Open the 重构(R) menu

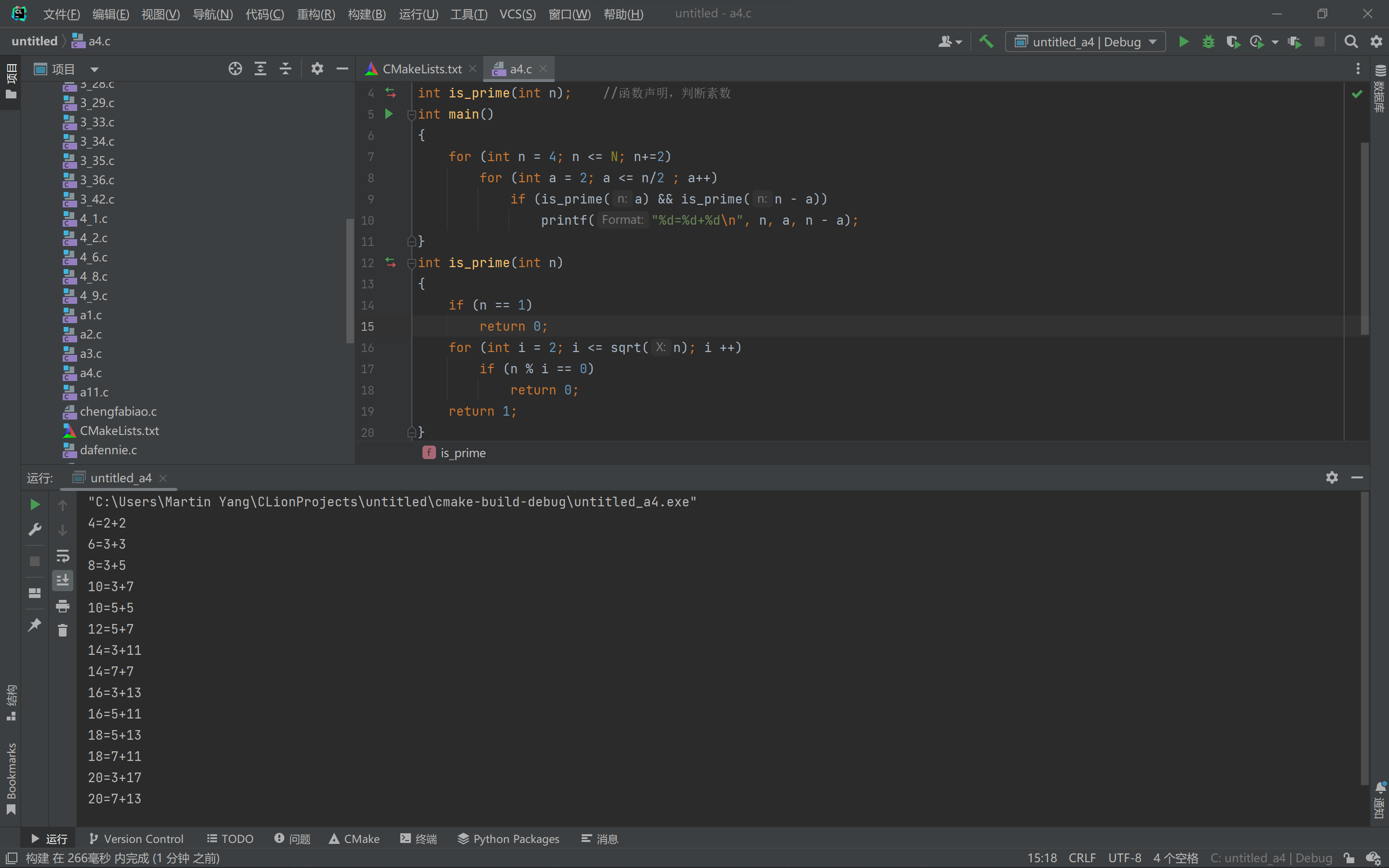click(x=316, y=14)
